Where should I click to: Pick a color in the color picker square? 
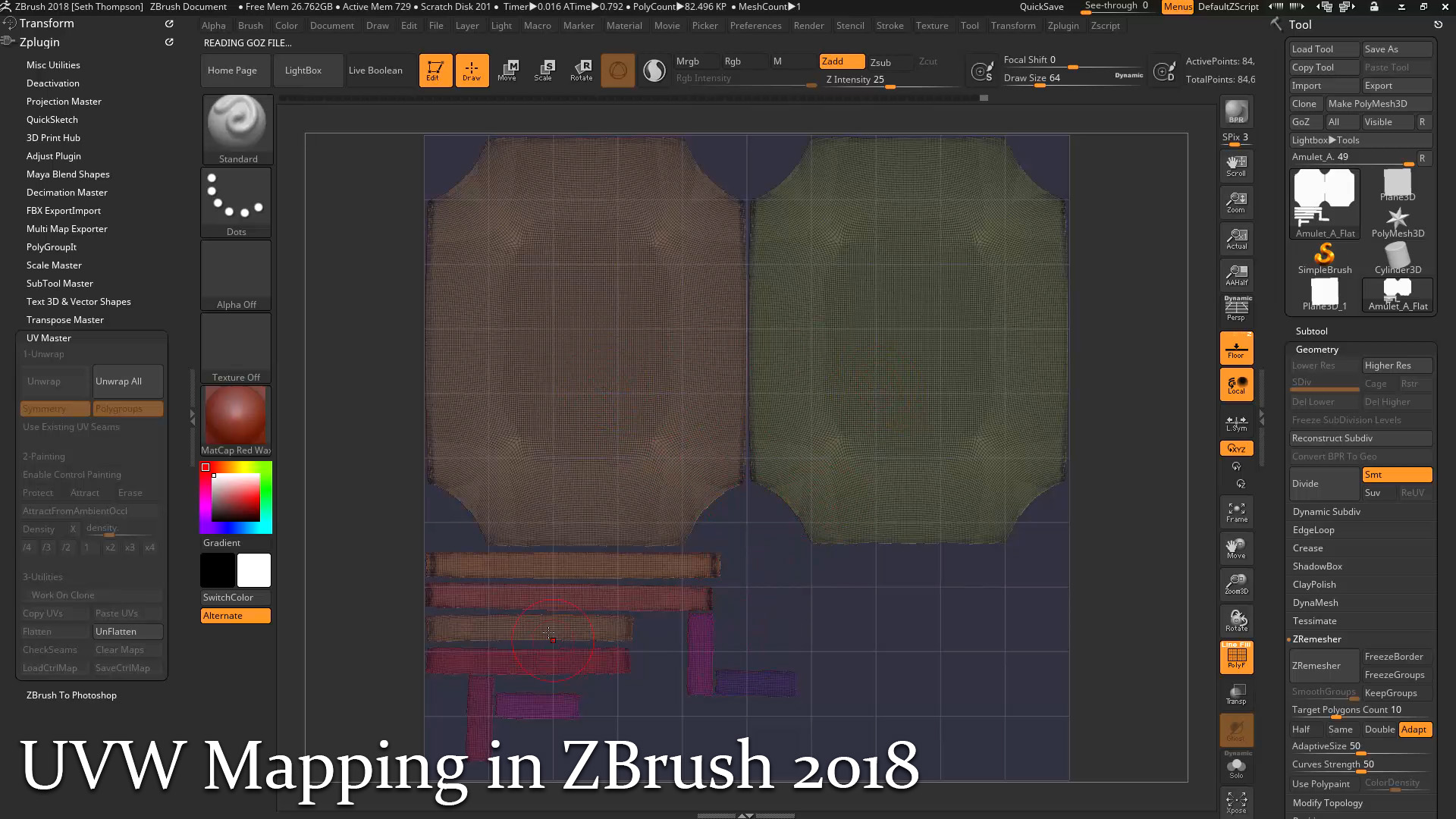pos(235,497)
